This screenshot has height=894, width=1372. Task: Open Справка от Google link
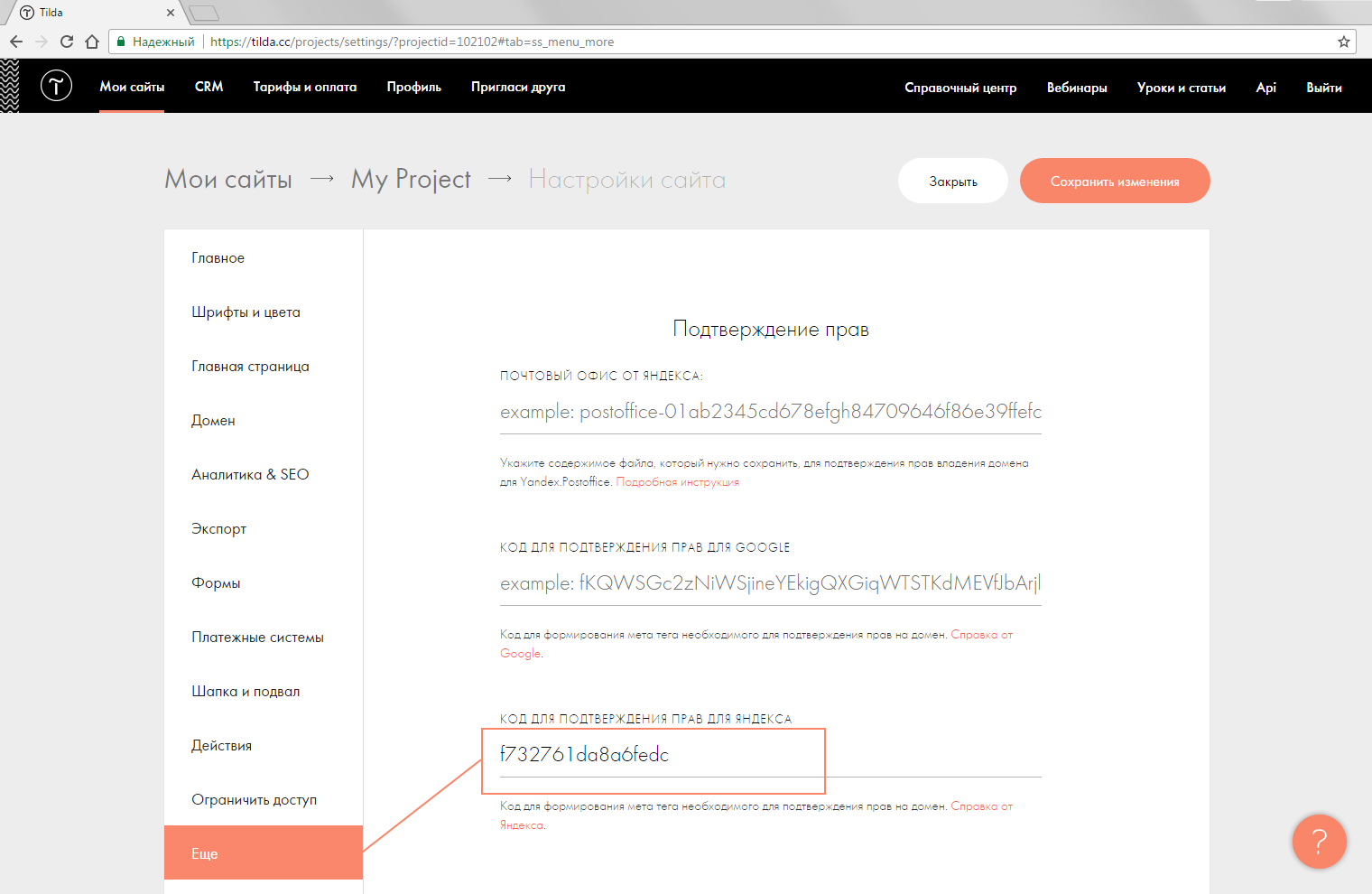(756, 644)
